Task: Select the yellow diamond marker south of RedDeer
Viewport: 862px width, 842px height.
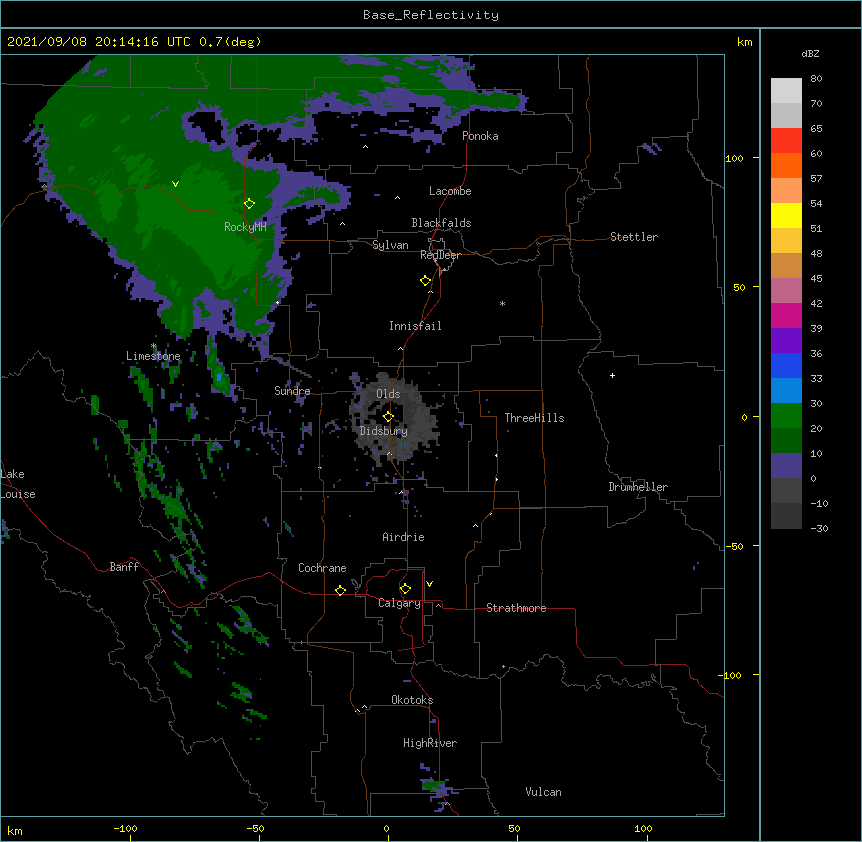Action: [425, 281]
